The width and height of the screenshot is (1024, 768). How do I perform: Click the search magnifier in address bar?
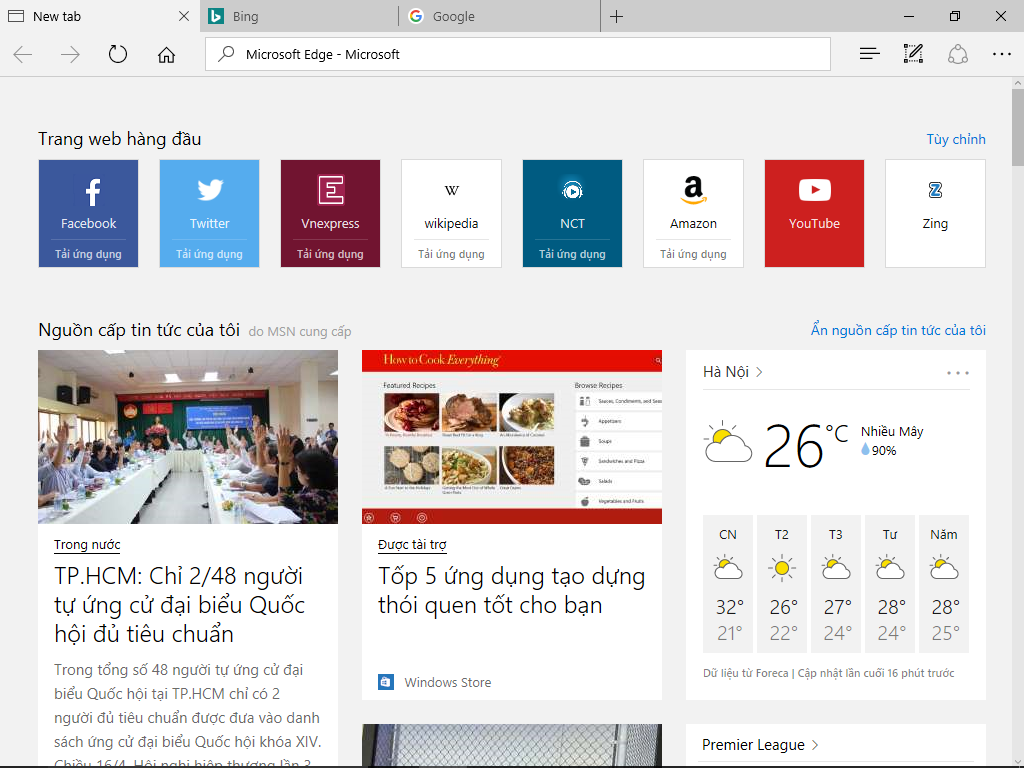click(x=226, y=54)
